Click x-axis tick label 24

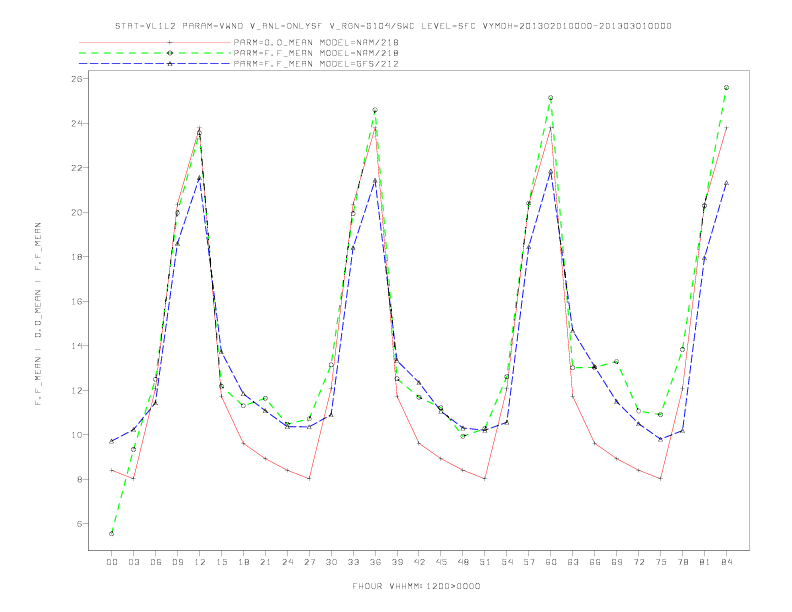click(x=287, y=562)
